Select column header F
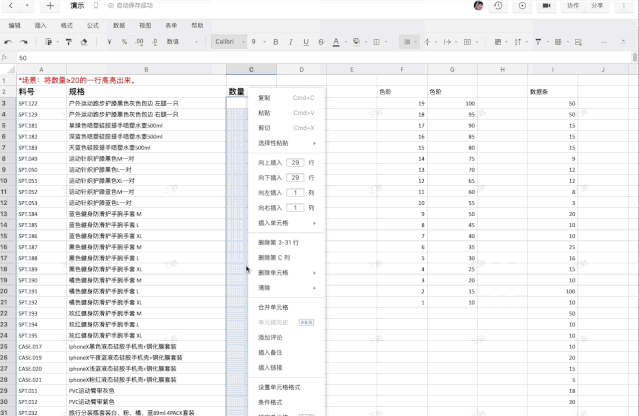 (x=402, y=70)
